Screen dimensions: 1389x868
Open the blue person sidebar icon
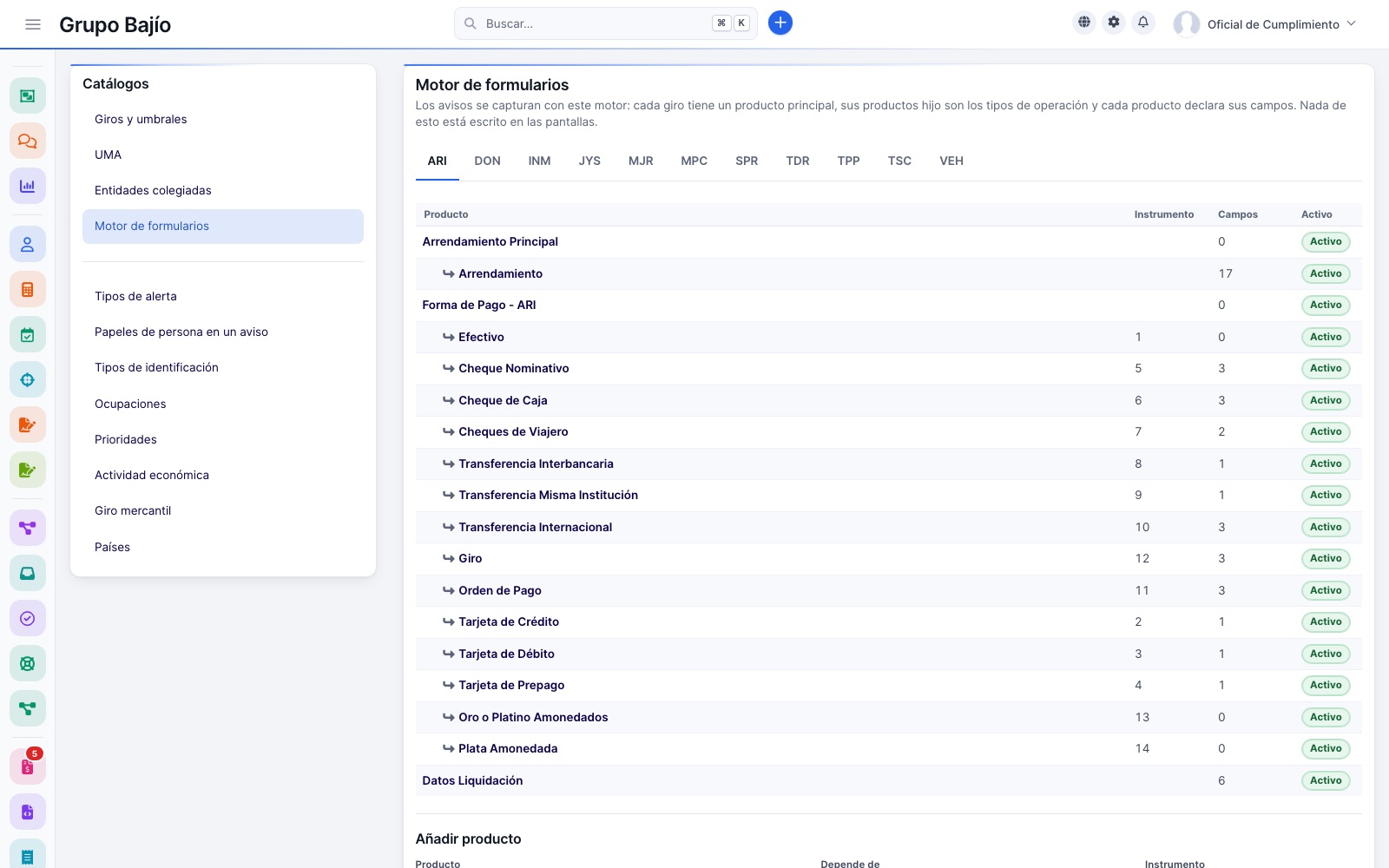28,245
